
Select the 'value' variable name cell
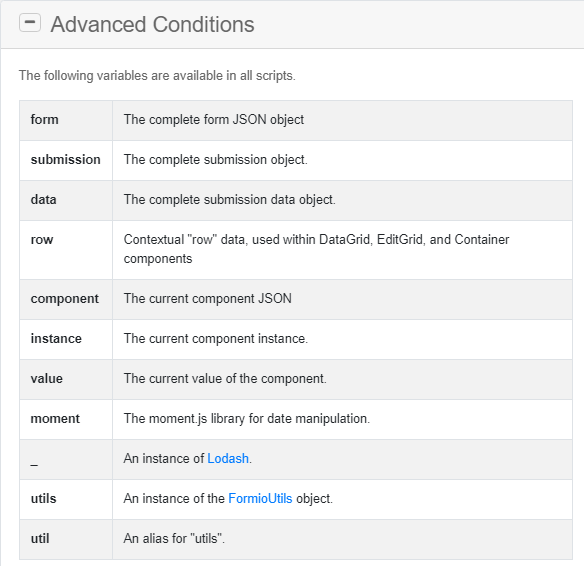click(x=66, y=379)
